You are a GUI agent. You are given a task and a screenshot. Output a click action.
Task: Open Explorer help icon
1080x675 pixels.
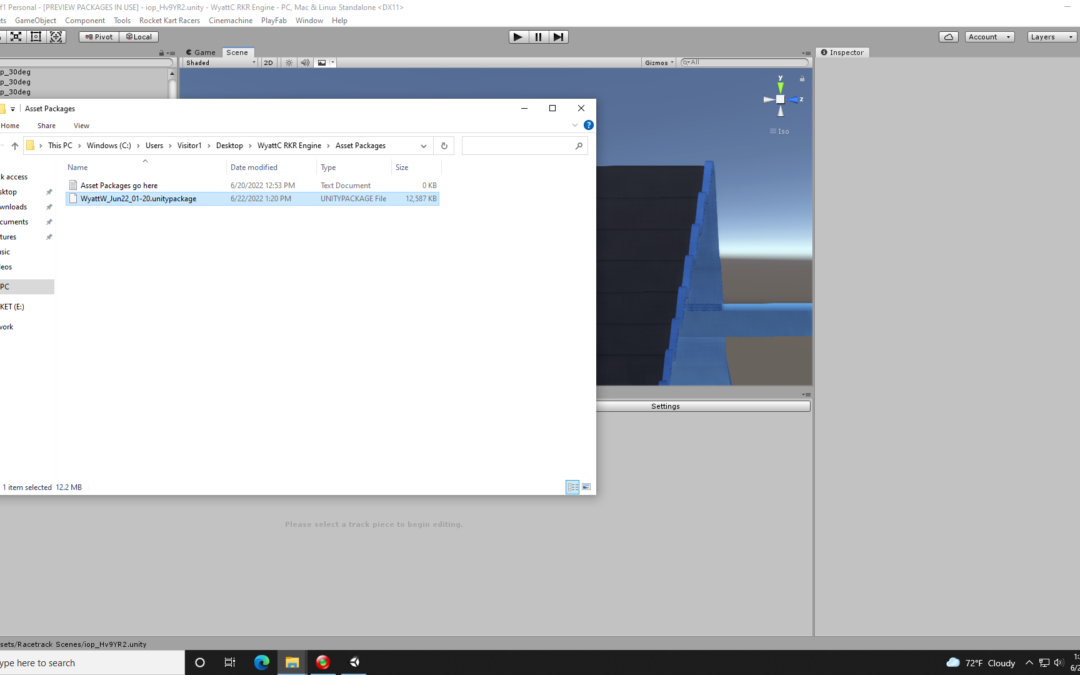pyautogui.click(x=588, y=125)
